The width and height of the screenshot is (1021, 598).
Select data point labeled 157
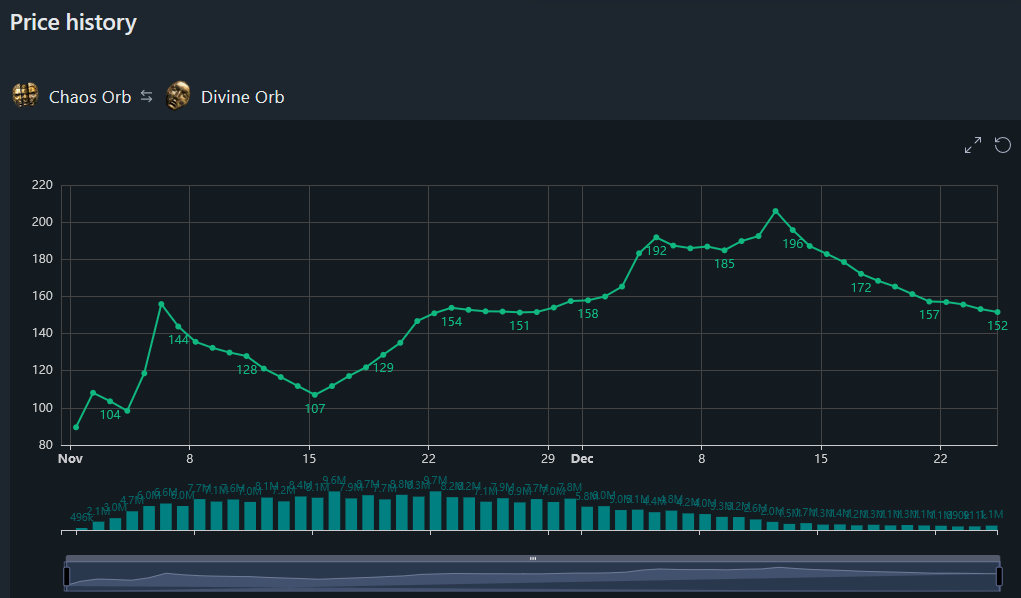coord(929,302)
